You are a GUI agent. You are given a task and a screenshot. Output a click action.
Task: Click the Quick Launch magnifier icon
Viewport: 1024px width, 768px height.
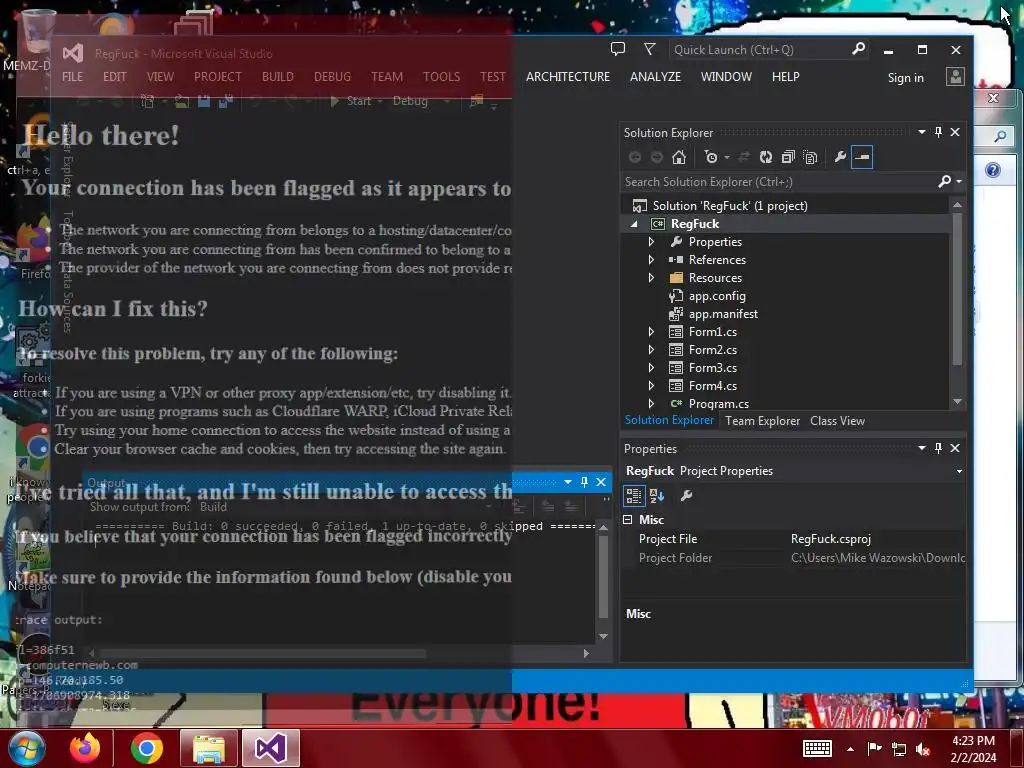[858, 49]
